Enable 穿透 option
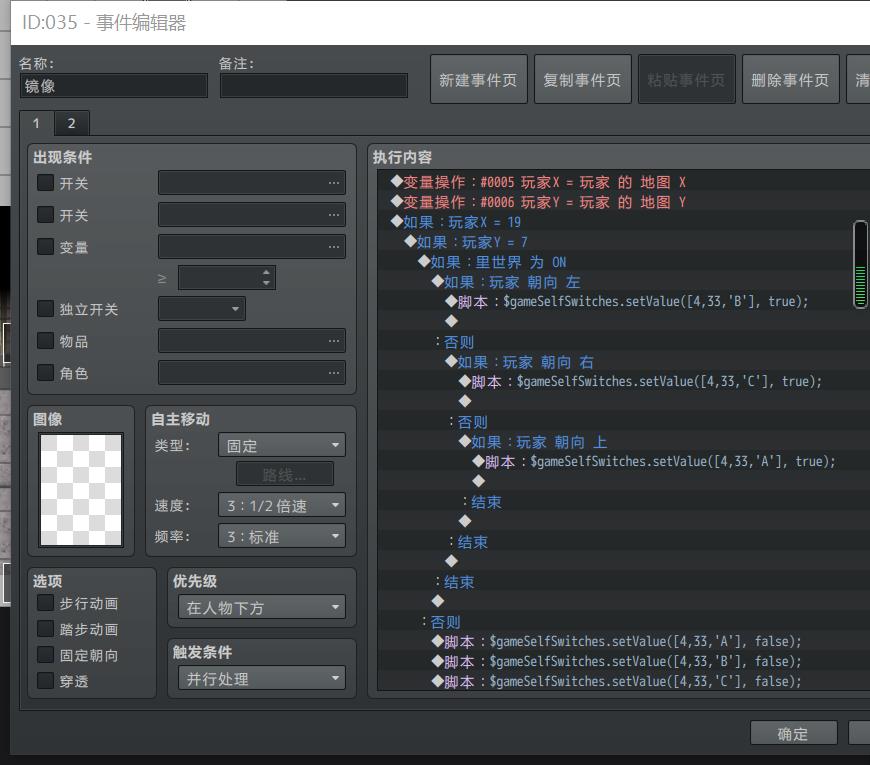 tap(45, 680)
